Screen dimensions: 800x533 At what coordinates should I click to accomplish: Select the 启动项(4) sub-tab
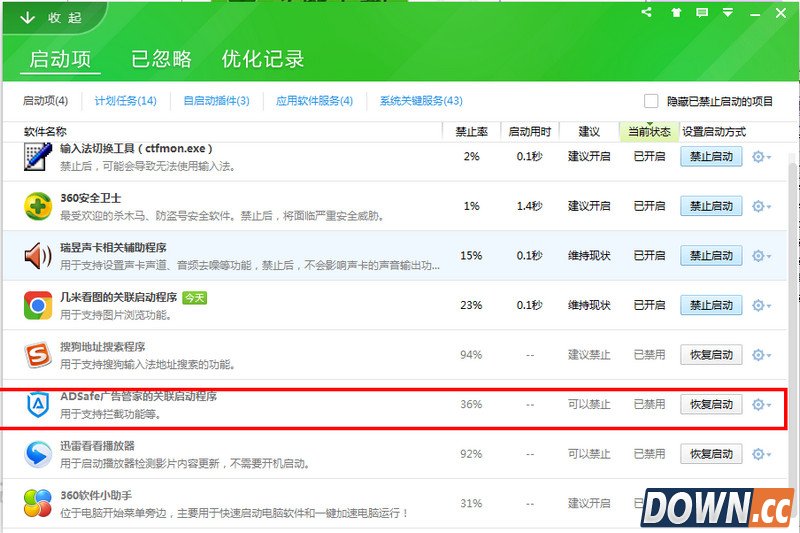coord(45,100)
